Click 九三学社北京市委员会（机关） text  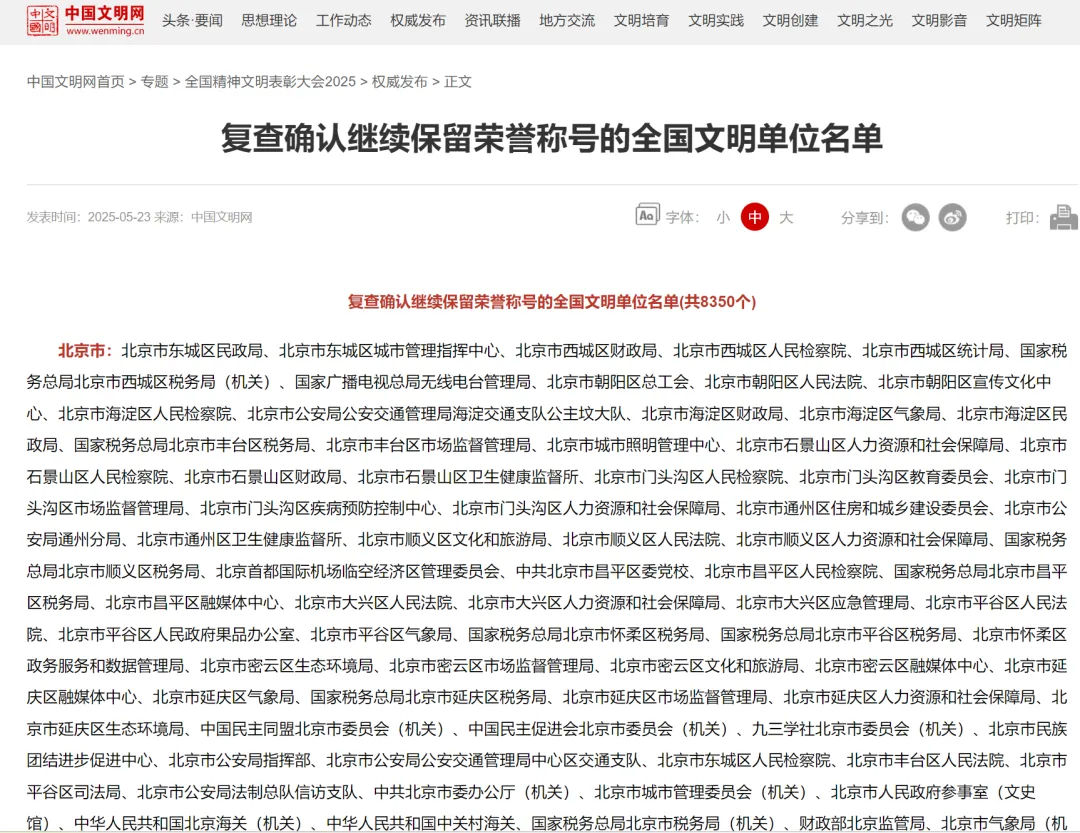(862, 729)
